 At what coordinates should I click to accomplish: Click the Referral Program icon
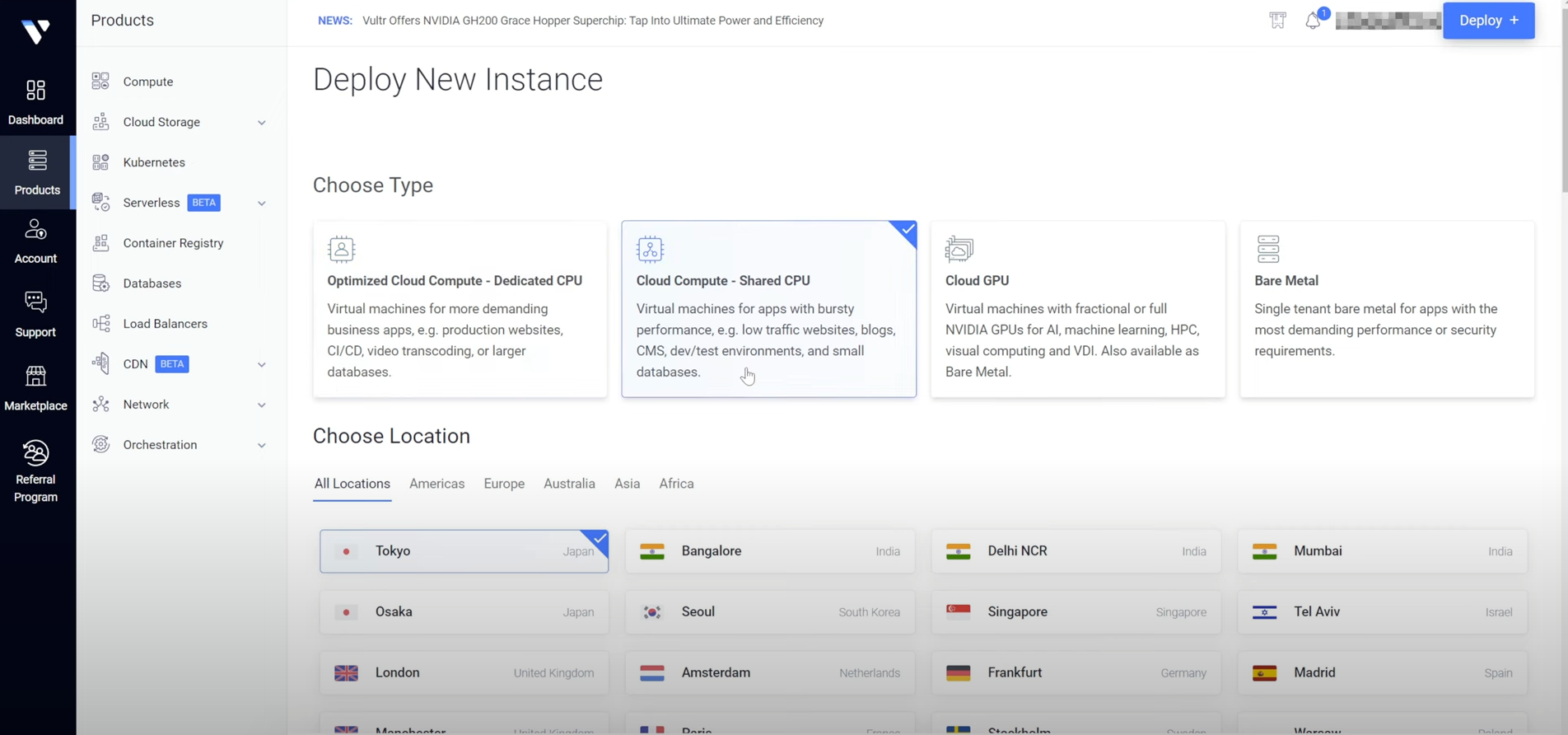pyautogui.click(x=35, y=453)
